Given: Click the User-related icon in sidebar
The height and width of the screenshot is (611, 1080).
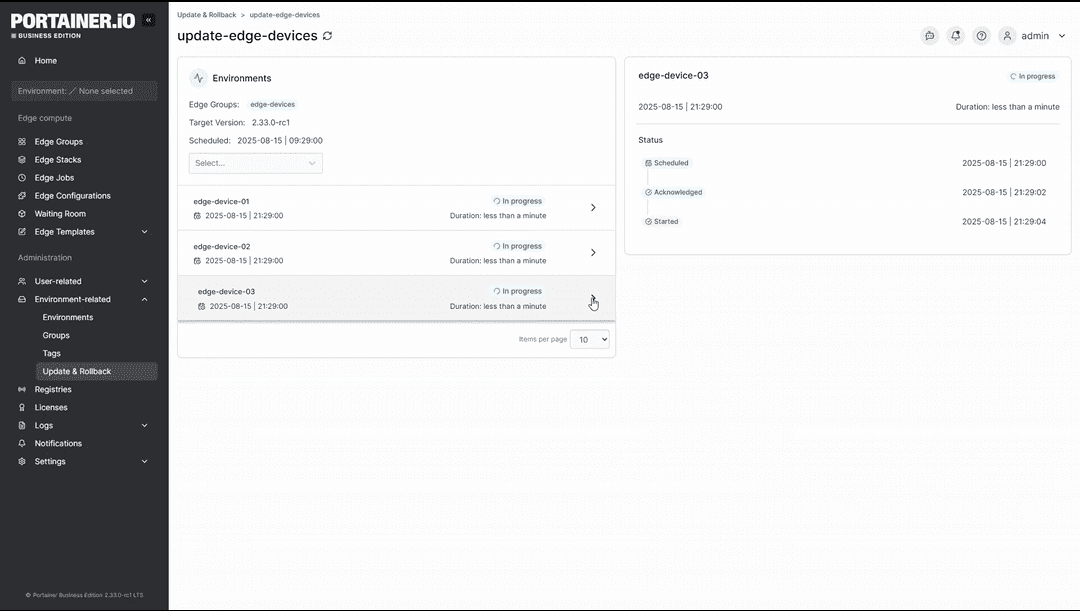Looking at the screenshot, I should (x=22, y=282).
